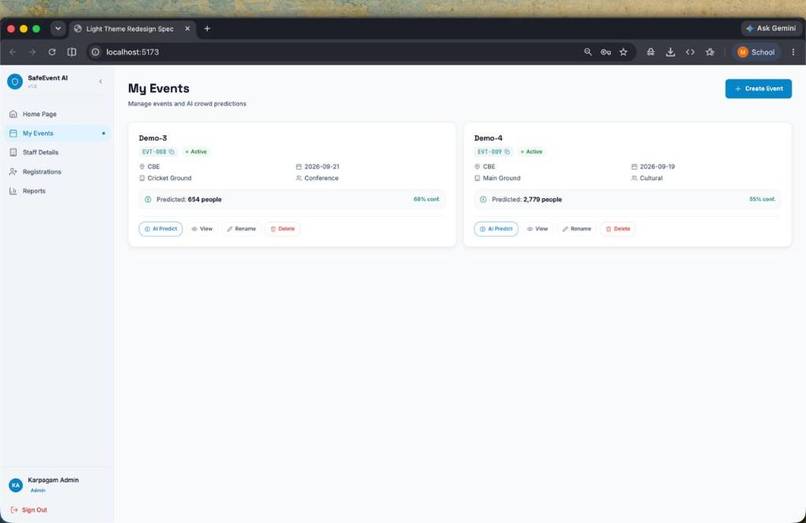Click the browser back arrow
The width and height of the screenshot is (806, 523).
(x=13, y=52)
